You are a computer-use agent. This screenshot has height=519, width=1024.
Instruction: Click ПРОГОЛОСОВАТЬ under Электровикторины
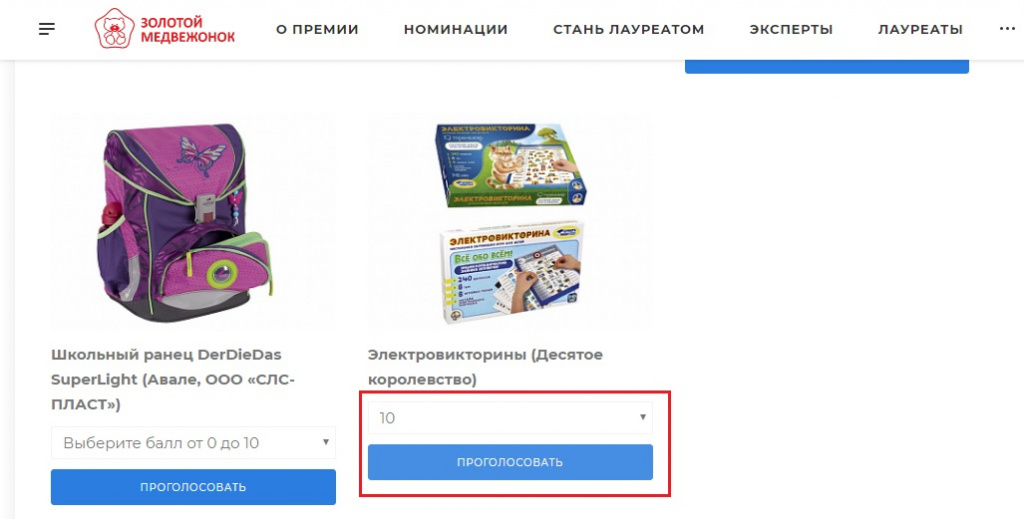tap(510, 462)
